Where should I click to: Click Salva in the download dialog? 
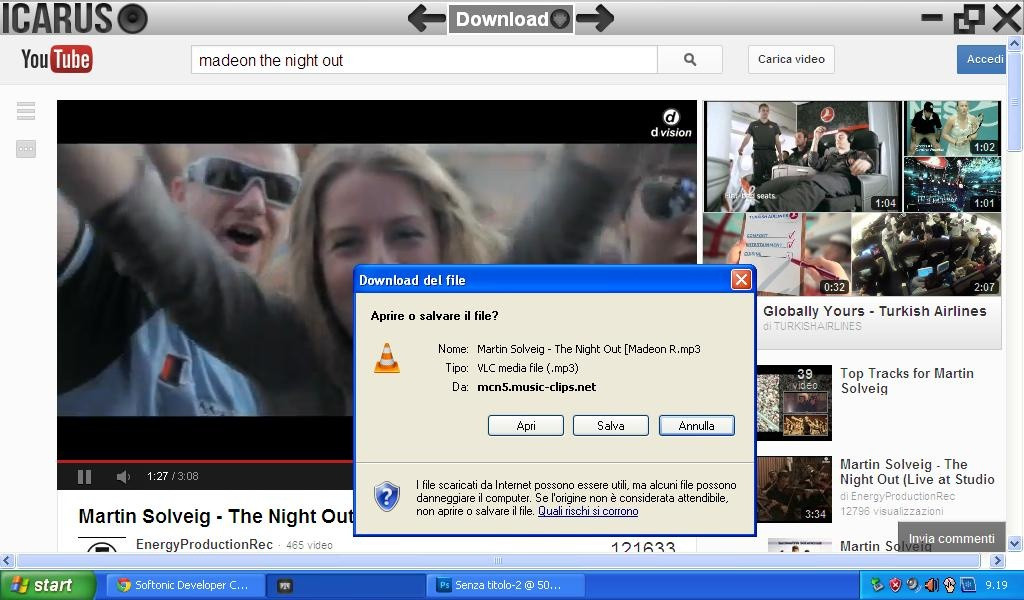point(611,426)
